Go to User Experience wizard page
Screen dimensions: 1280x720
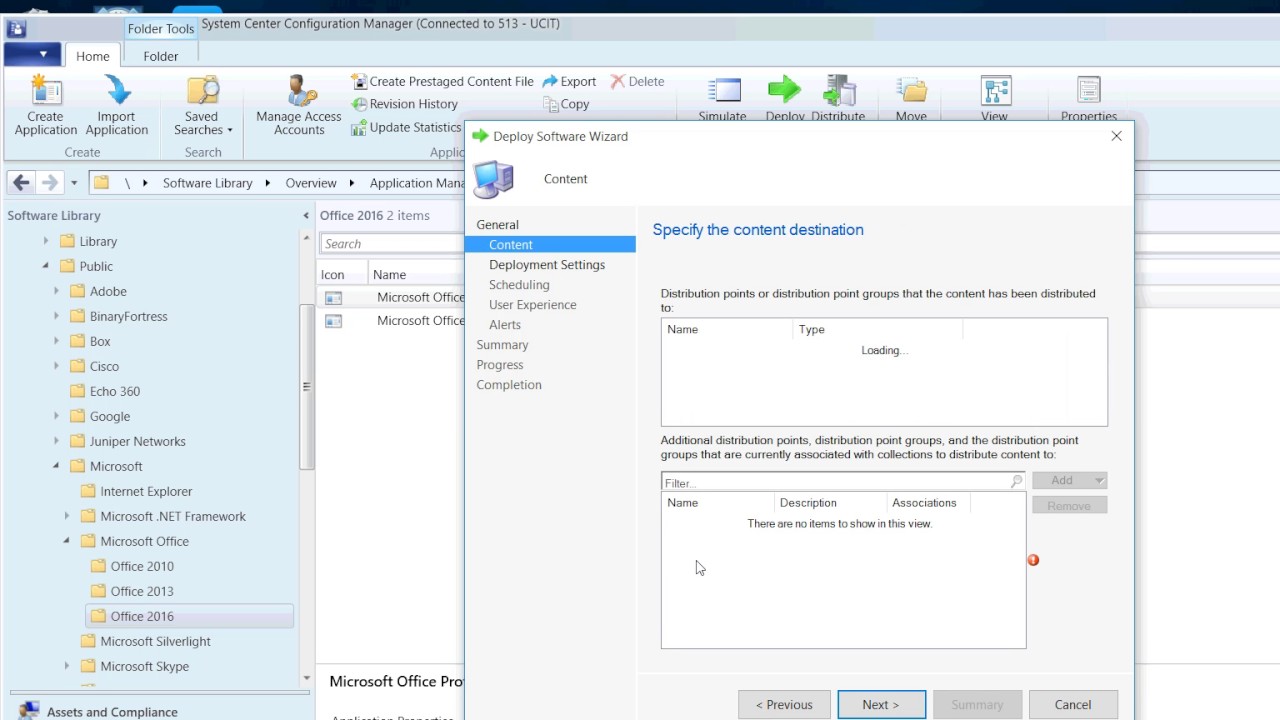(532, 304)
